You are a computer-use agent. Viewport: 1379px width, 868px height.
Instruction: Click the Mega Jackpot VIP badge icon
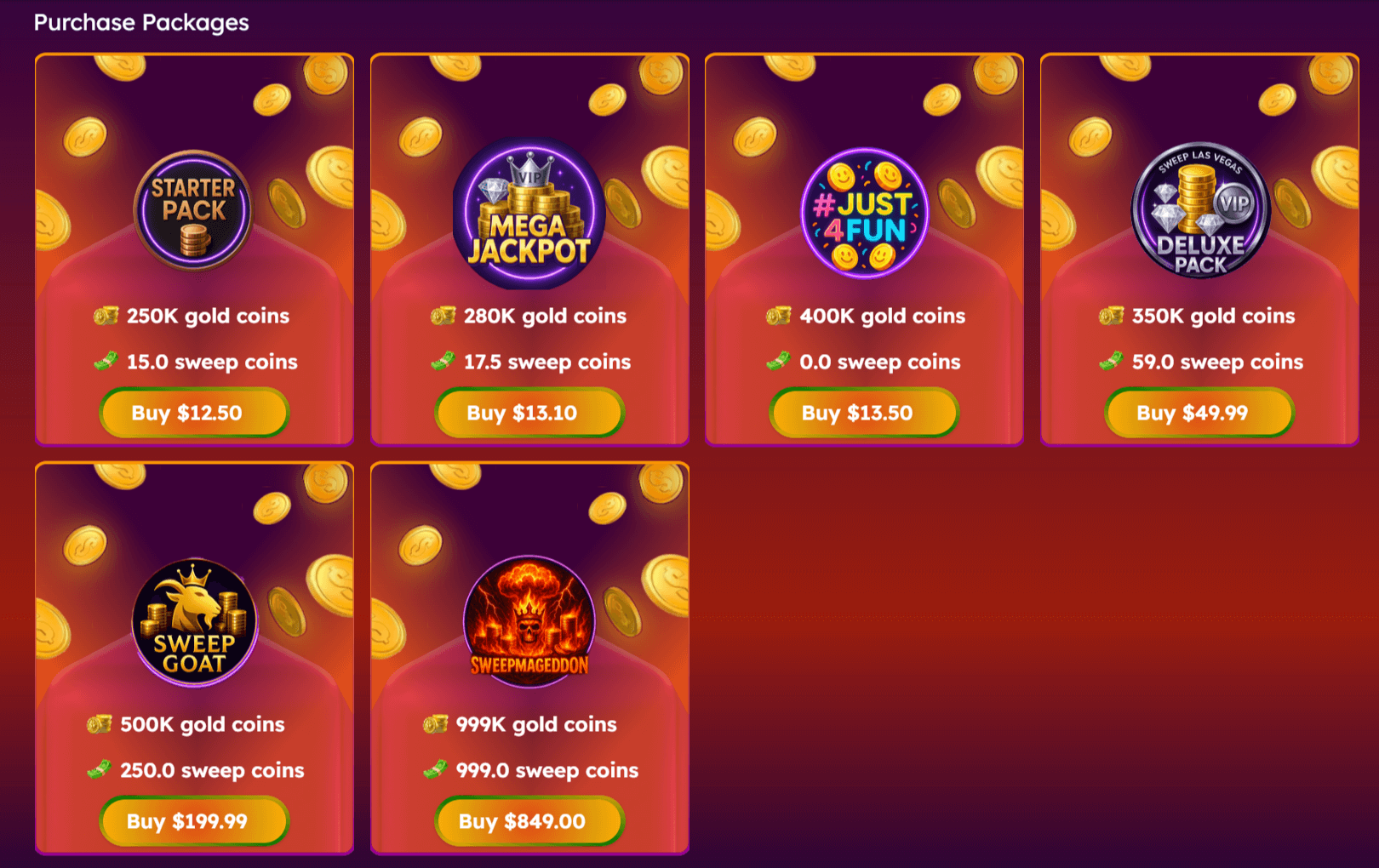point(529,214)
